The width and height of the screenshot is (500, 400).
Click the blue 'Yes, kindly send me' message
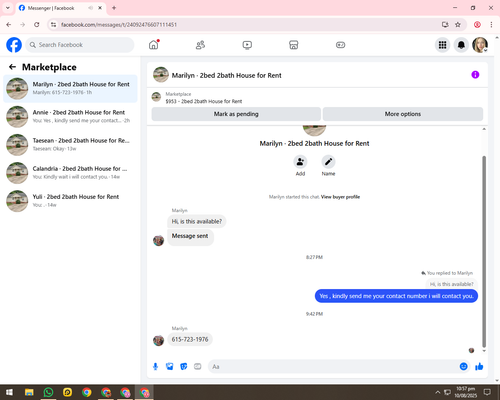click(396, 296)
